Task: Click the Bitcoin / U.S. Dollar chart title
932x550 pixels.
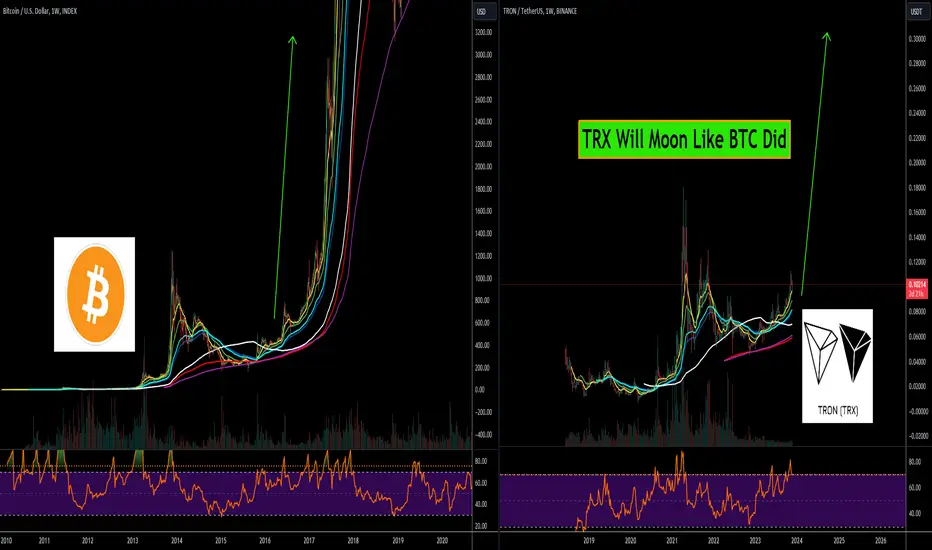Action: (x=40, y=11)
